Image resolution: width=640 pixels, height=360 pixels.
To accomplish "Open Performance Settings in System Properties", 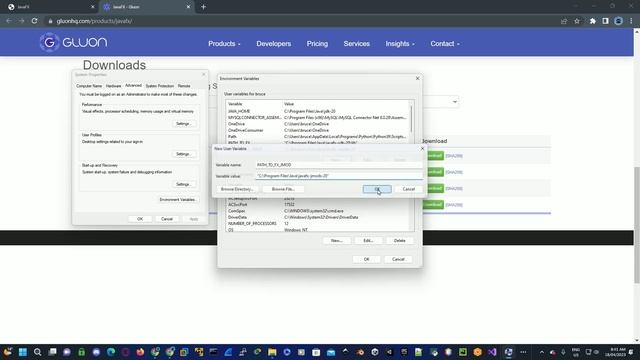I will pyautogui.click(x=183, y=124).
